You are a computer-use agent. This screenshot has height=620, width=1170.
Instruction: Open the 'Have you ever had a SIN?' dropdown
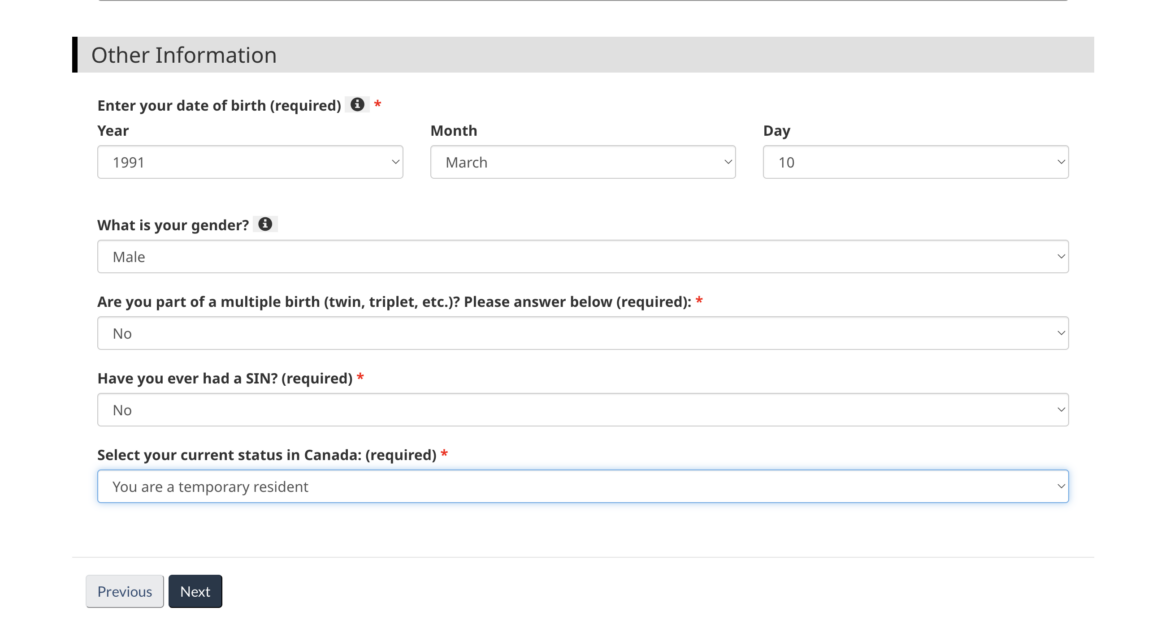pos(583,409)
